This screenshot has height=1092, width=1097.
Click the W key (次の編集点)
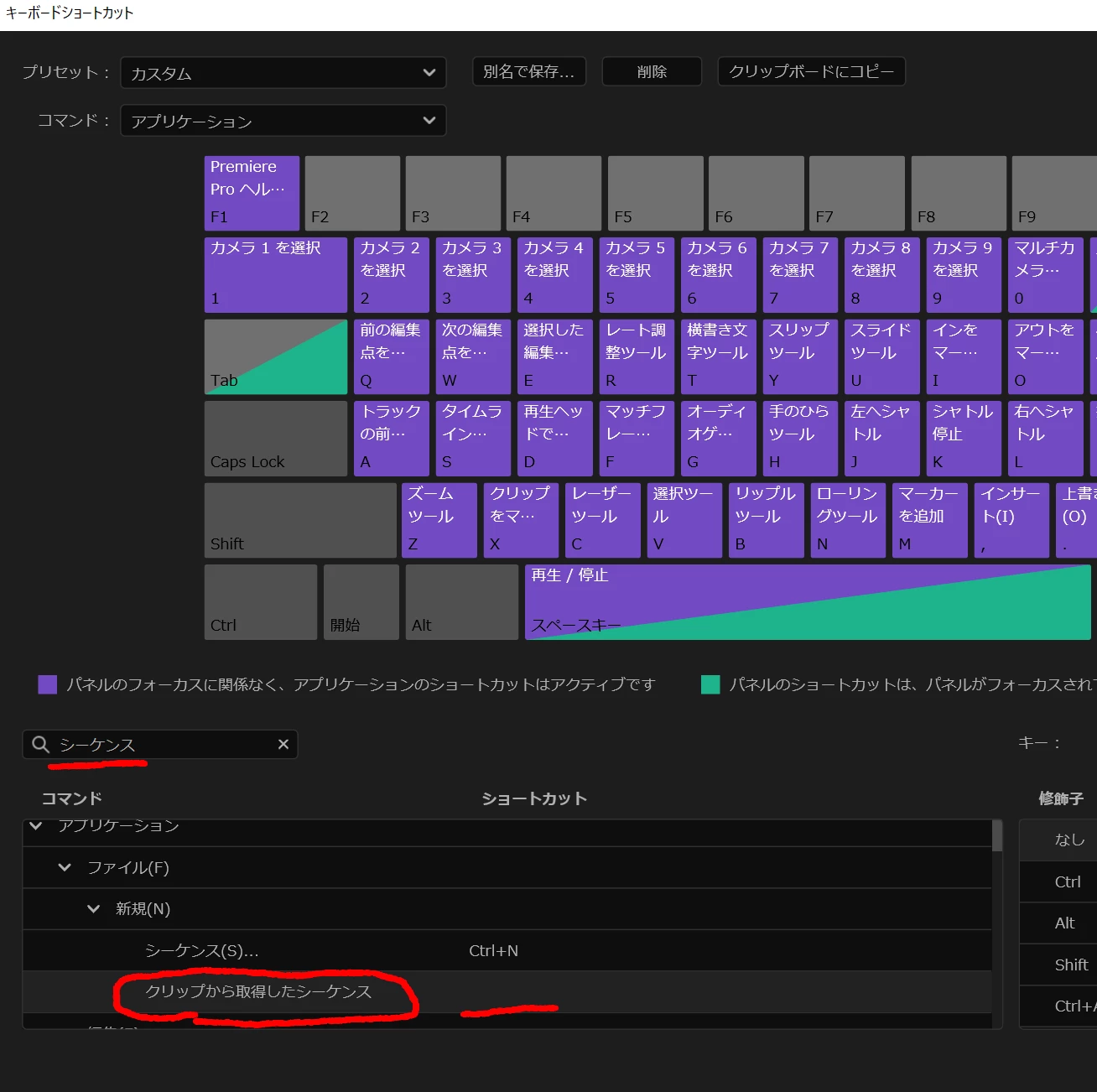473,356
